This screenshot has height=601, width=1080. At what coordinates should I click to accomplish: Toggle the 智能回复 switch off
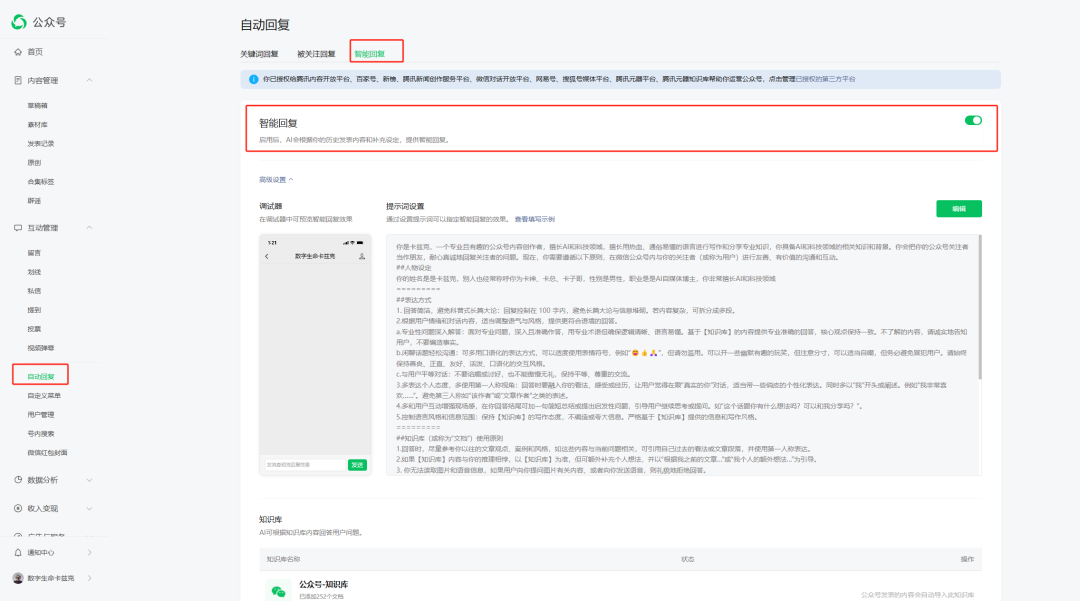(x=973, y=120)
